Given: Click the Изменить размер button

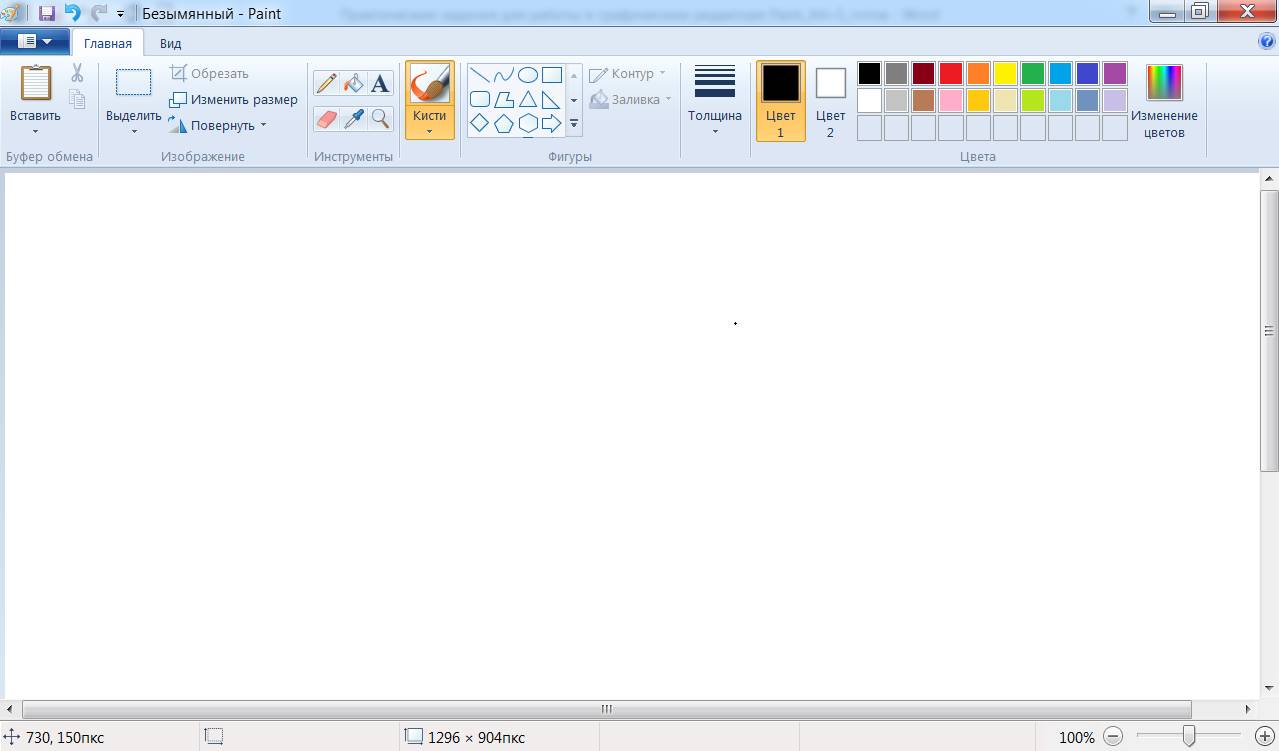Looking at the screenshot, I should (234, 100).
